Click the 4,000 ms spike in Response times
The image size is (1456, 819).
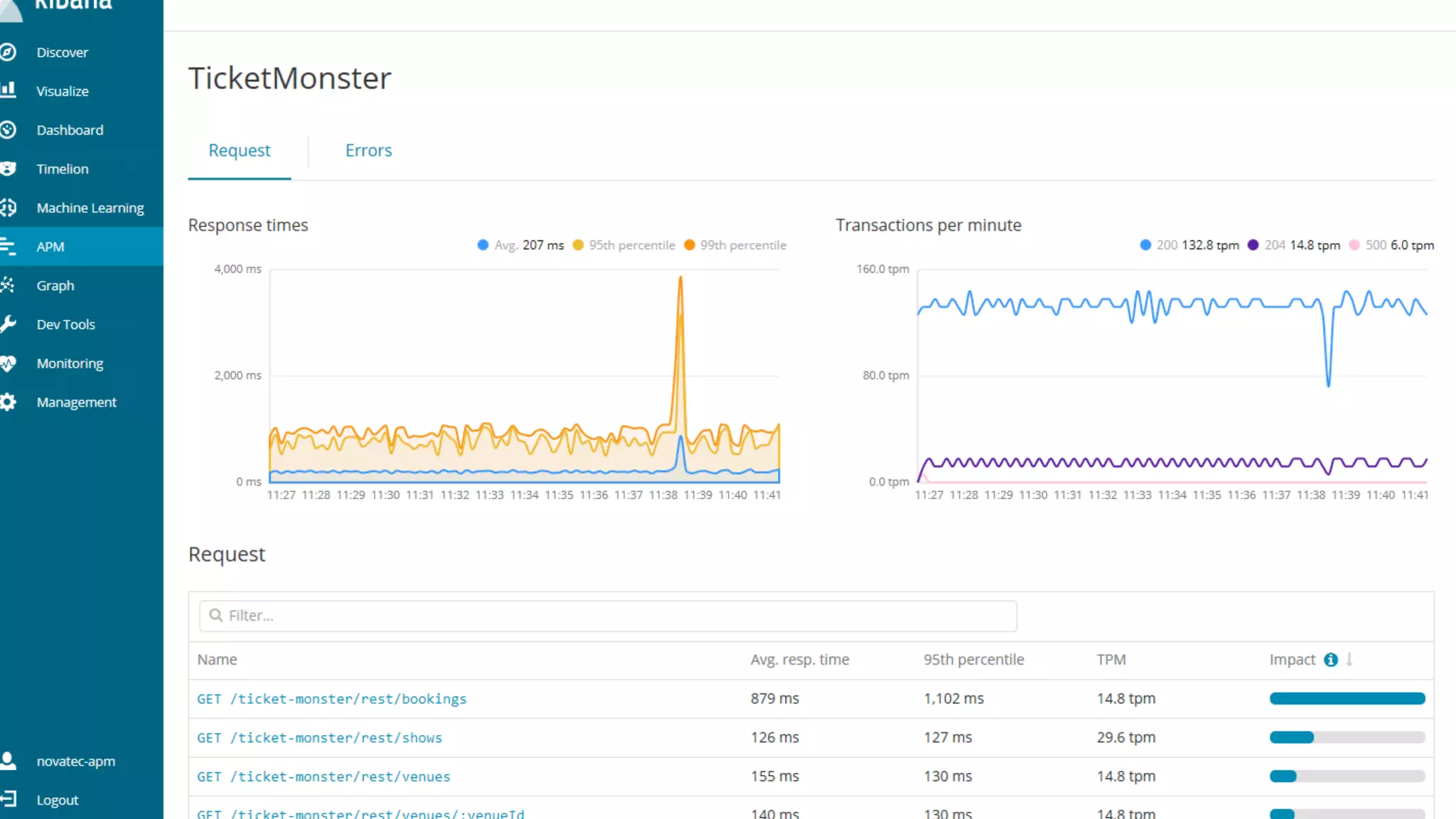tap(680, 279)
